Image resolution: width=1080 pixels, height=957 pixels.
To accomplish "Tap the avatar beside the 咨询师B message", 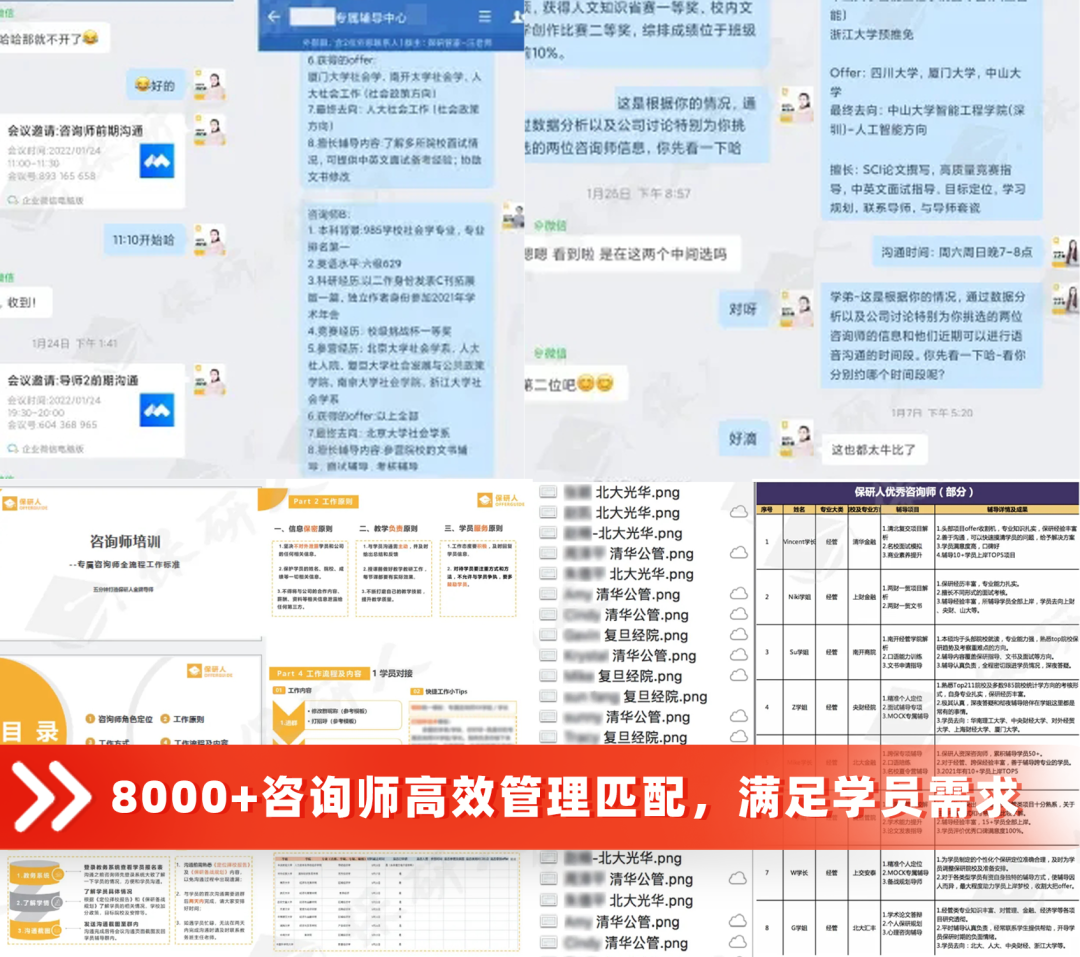I will pos(513,216).
